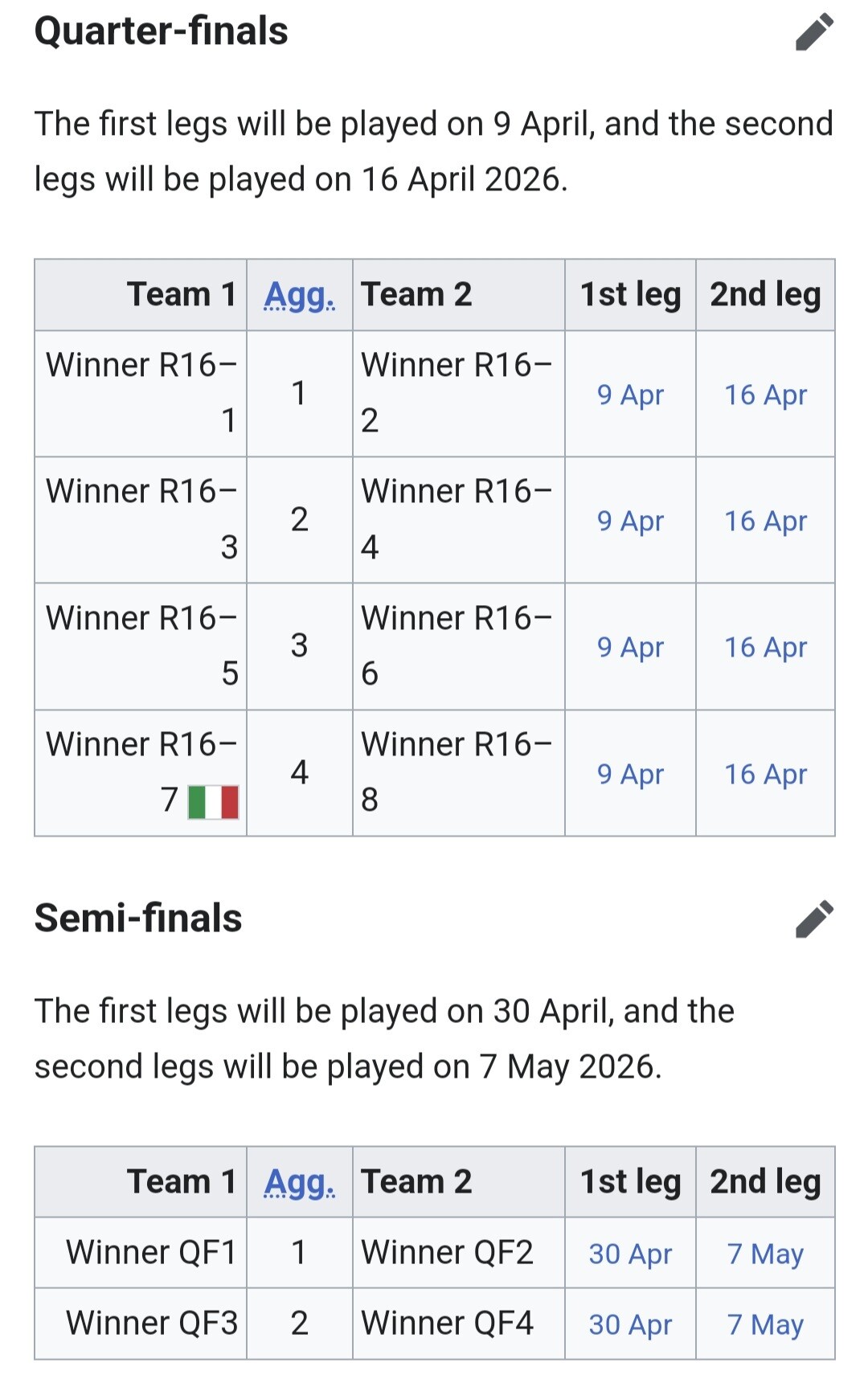Click the Quarter-finals edit pencil icon

(814, 32)
